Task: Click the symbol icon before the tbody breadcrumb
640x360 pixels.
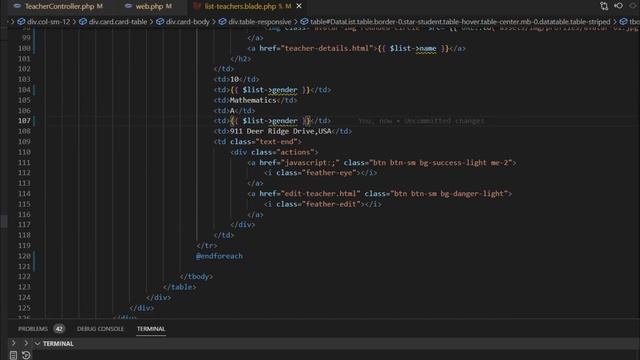Action: (623, 22)
